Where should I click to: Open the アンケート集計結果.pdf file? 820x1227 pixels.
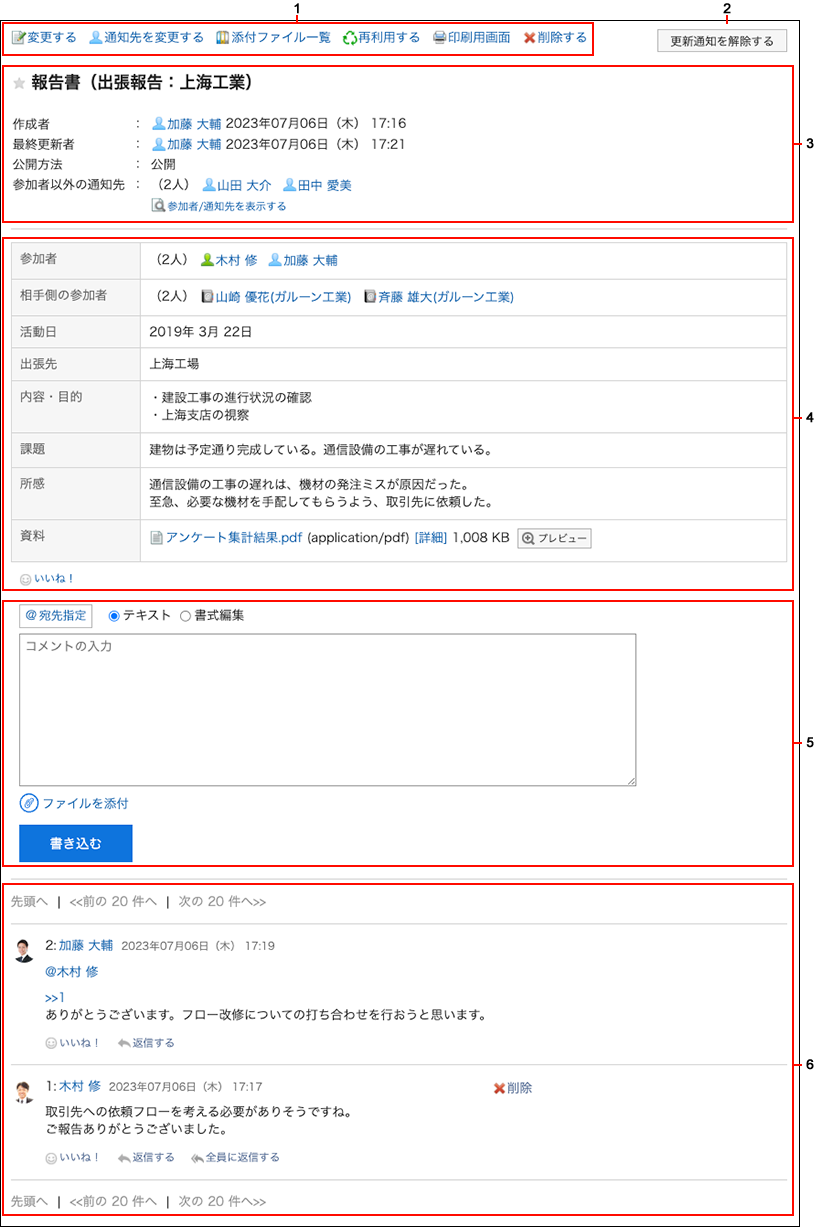(226, 537)
